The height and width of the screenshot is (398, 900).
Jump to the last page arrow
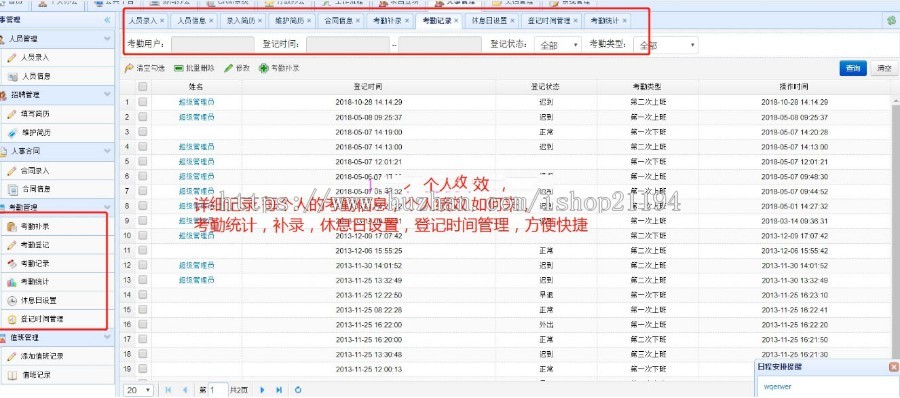coord(279,390)
